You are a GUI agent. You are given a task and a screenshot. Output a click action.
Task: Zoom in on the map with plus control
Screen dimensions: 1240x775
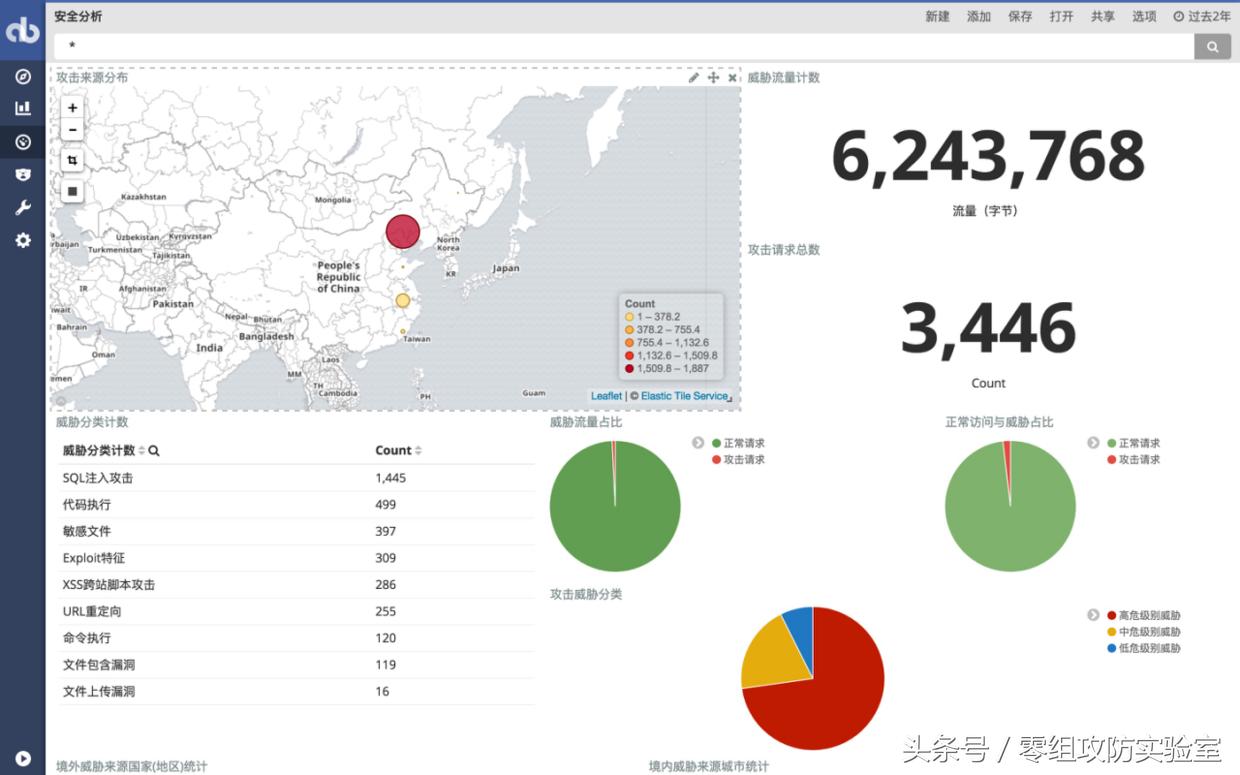click(x=71, y=107)
